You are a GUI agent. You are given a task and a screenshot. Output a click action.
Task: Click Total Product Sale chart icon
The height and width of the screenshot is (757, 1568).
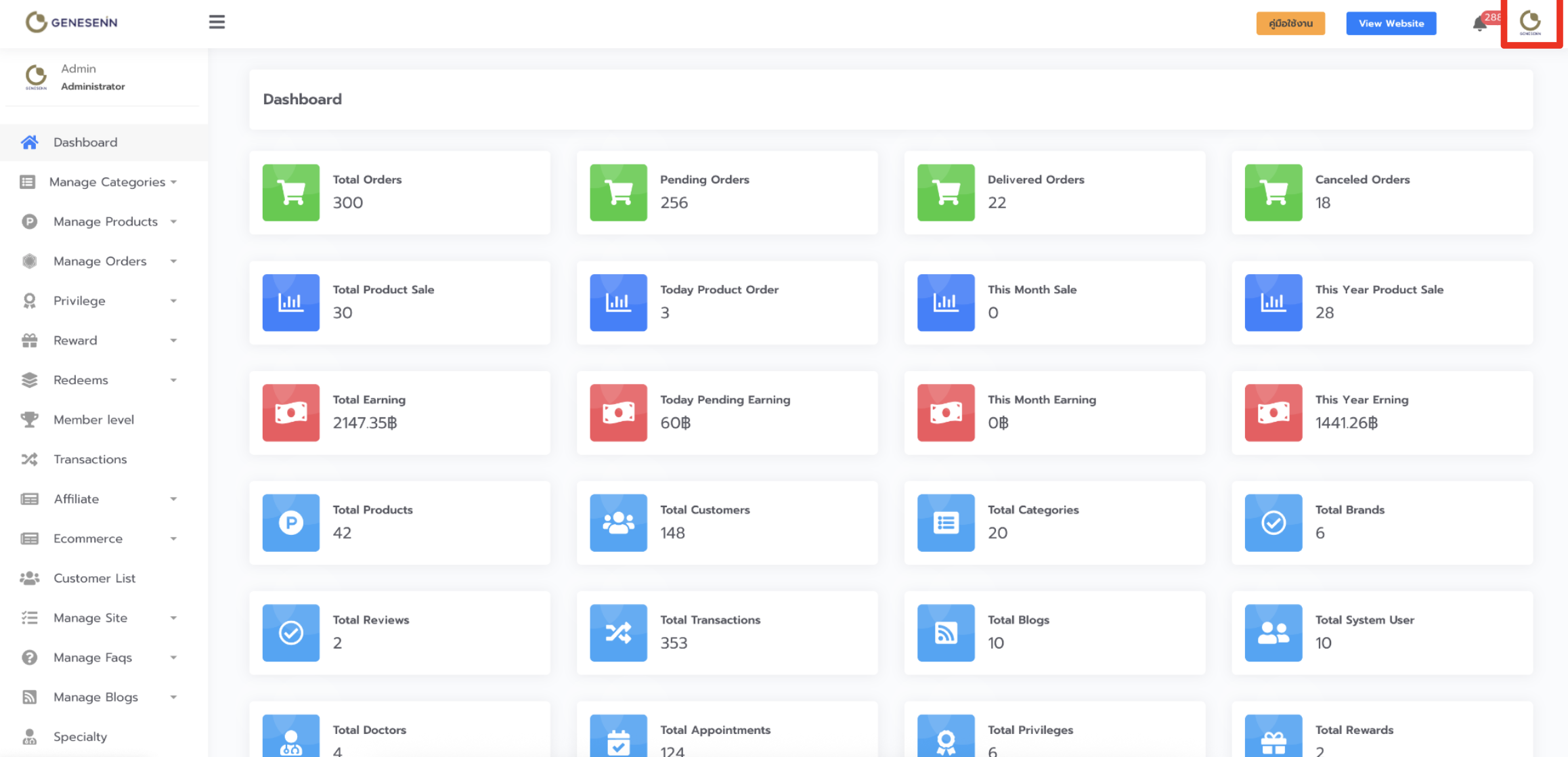click(291, 303)
